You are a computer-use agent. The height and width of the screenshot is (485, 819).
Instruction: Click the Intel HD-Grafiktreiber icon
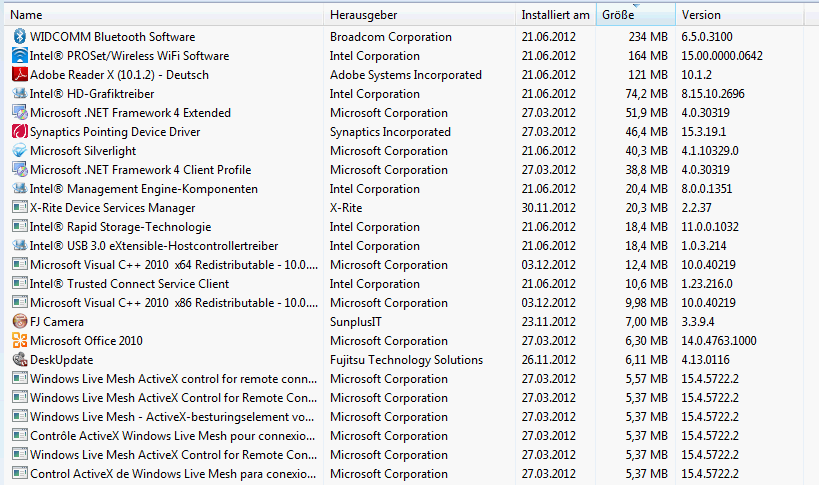(19, 94)
